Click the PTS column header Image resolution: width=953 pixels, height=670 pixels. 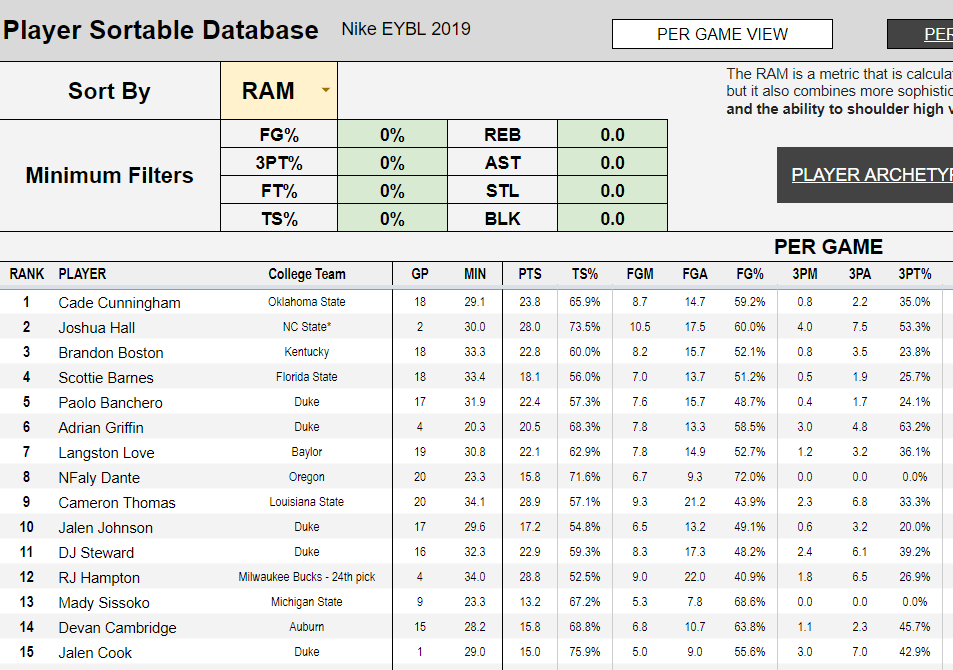coord(530,274)
